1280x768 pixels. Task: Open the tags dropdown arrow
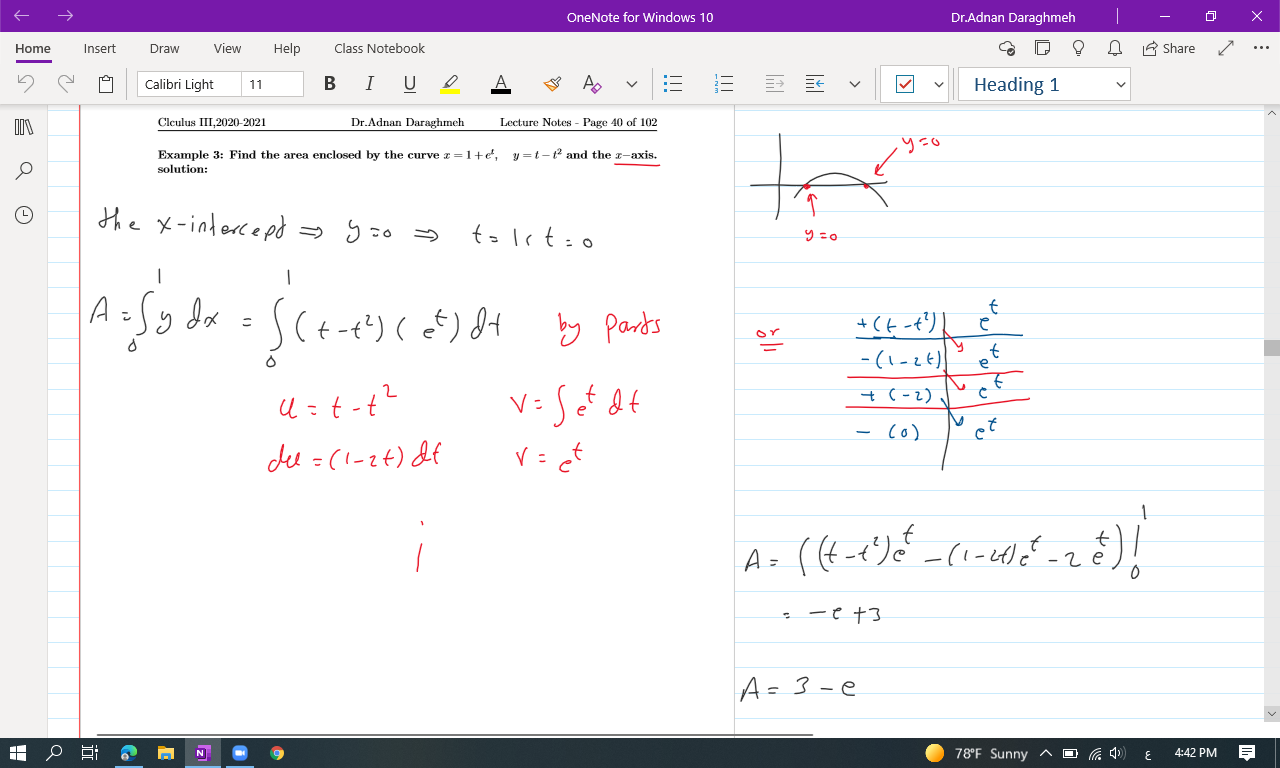pyautogui.click(x=938, y=85)
